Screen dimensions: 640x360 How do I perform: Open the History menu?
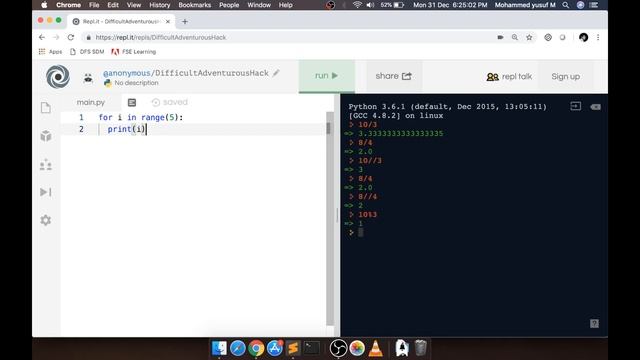point(160,5)
